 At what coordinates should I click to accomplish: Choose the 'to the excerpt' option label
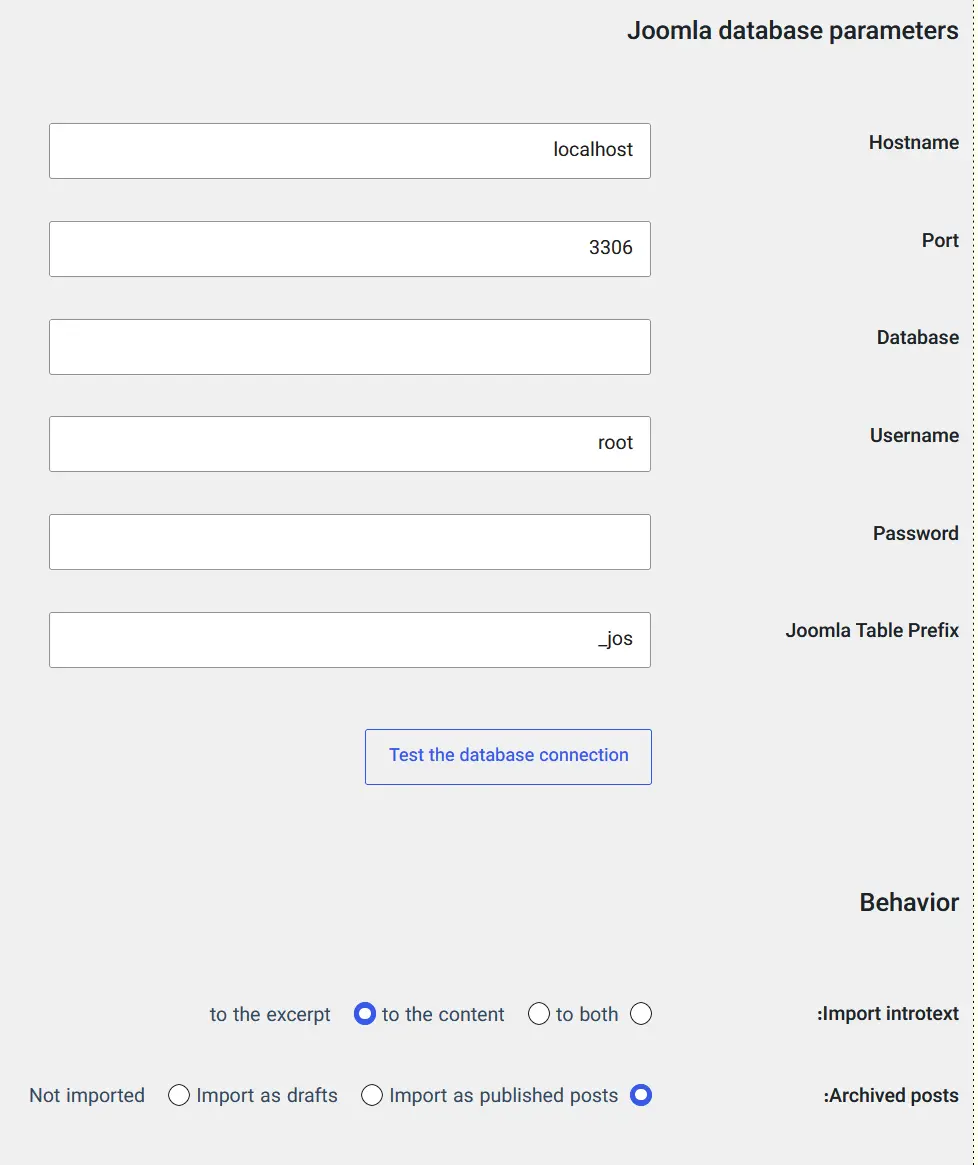(x=270, y=1014)
